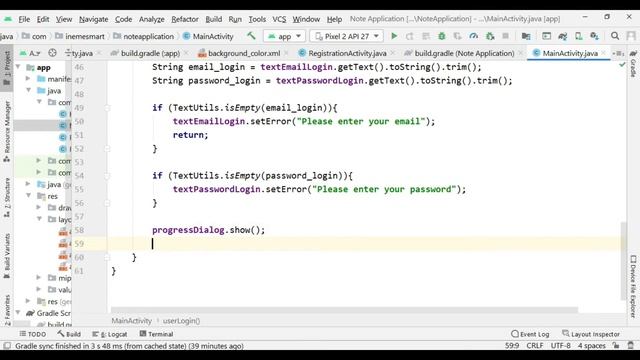Click Attach Debugger to Android Process icon
640x360 pixels.
point(490,36)
